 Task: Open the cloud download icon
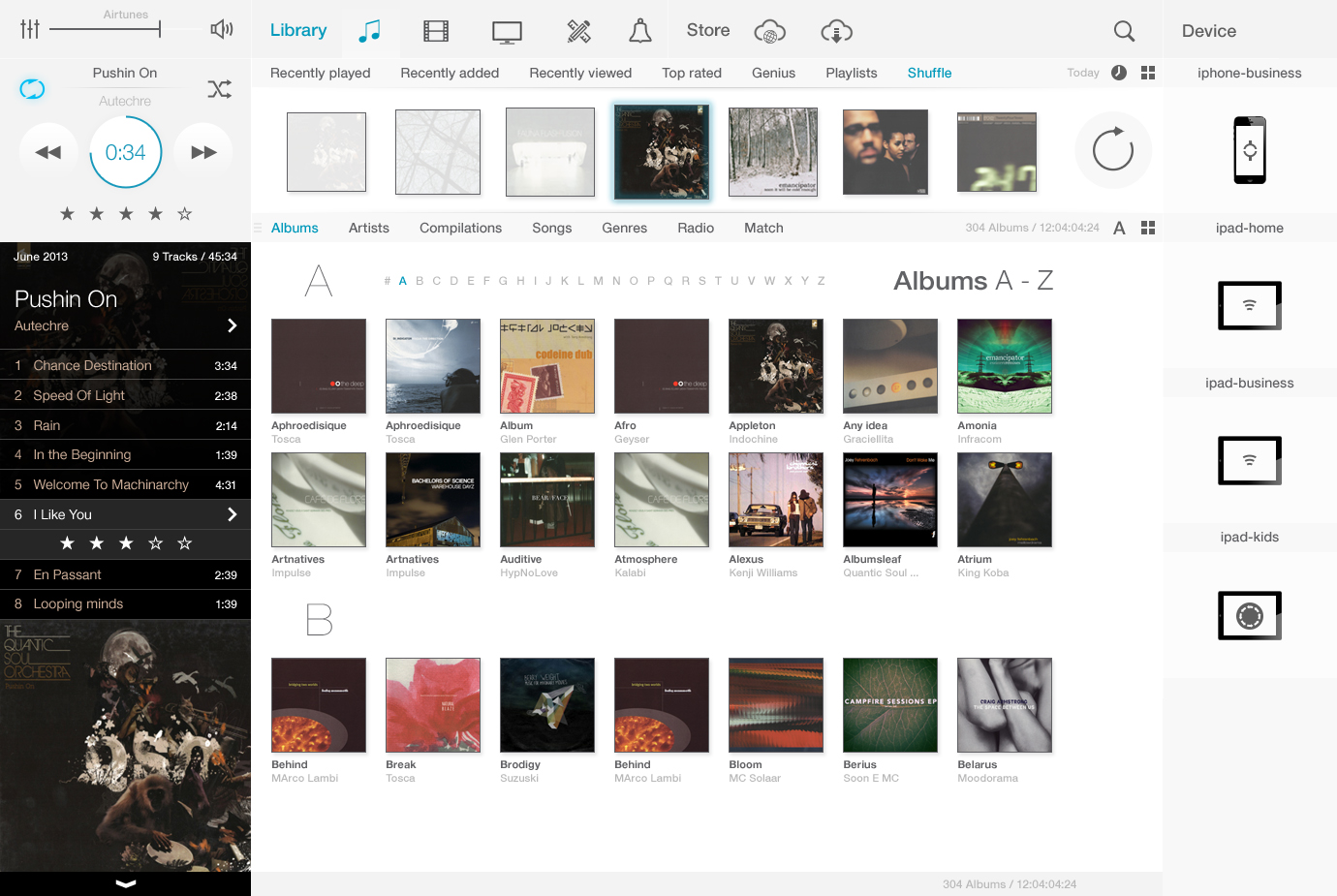(x=836, y=32)
